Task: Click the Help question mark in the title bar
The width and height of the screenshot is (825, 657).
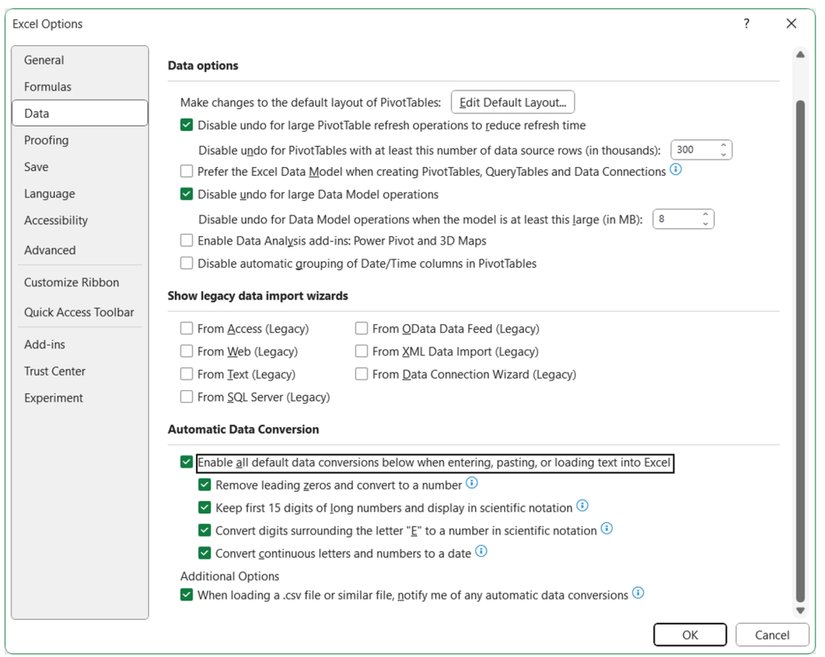Action: click(x=746, y=23)
